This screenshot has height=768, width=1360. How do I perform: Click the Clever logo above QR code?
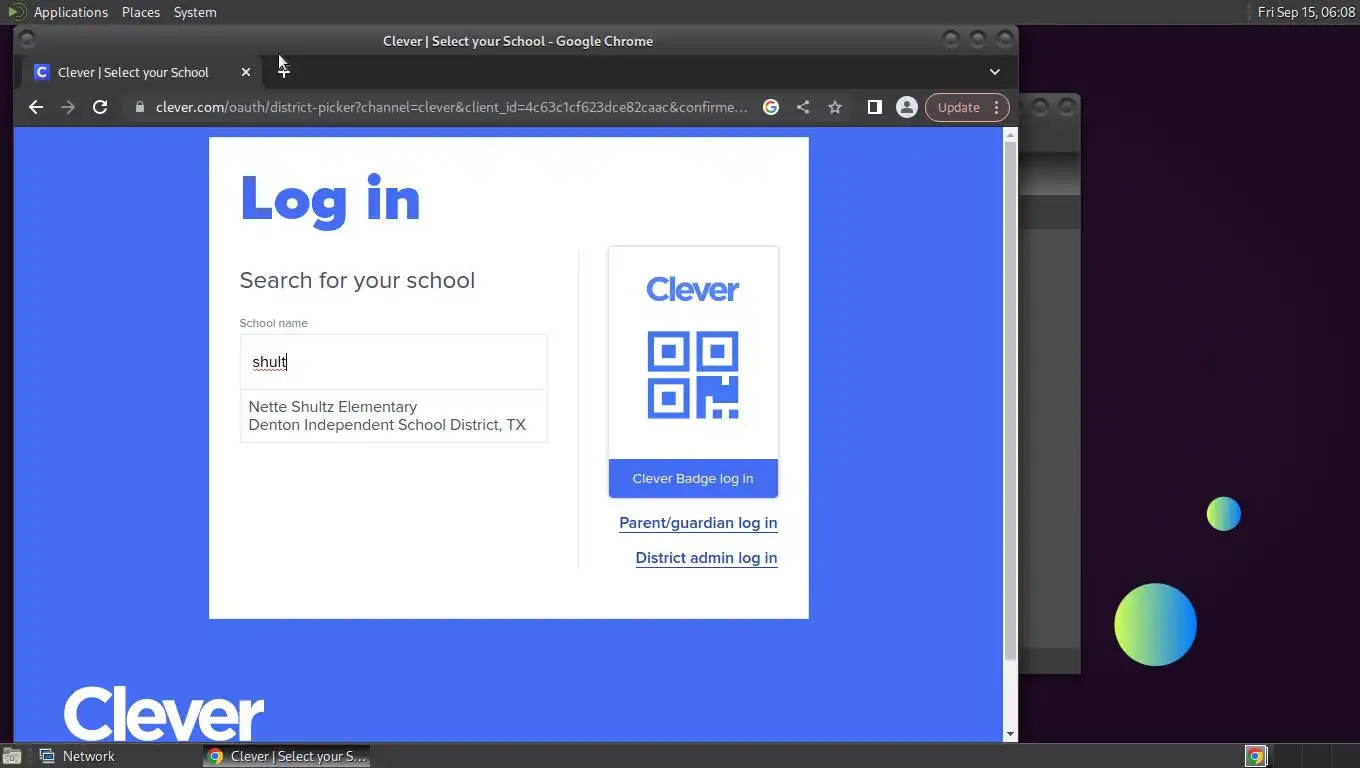pyautogui.click(x=693, y=290)
